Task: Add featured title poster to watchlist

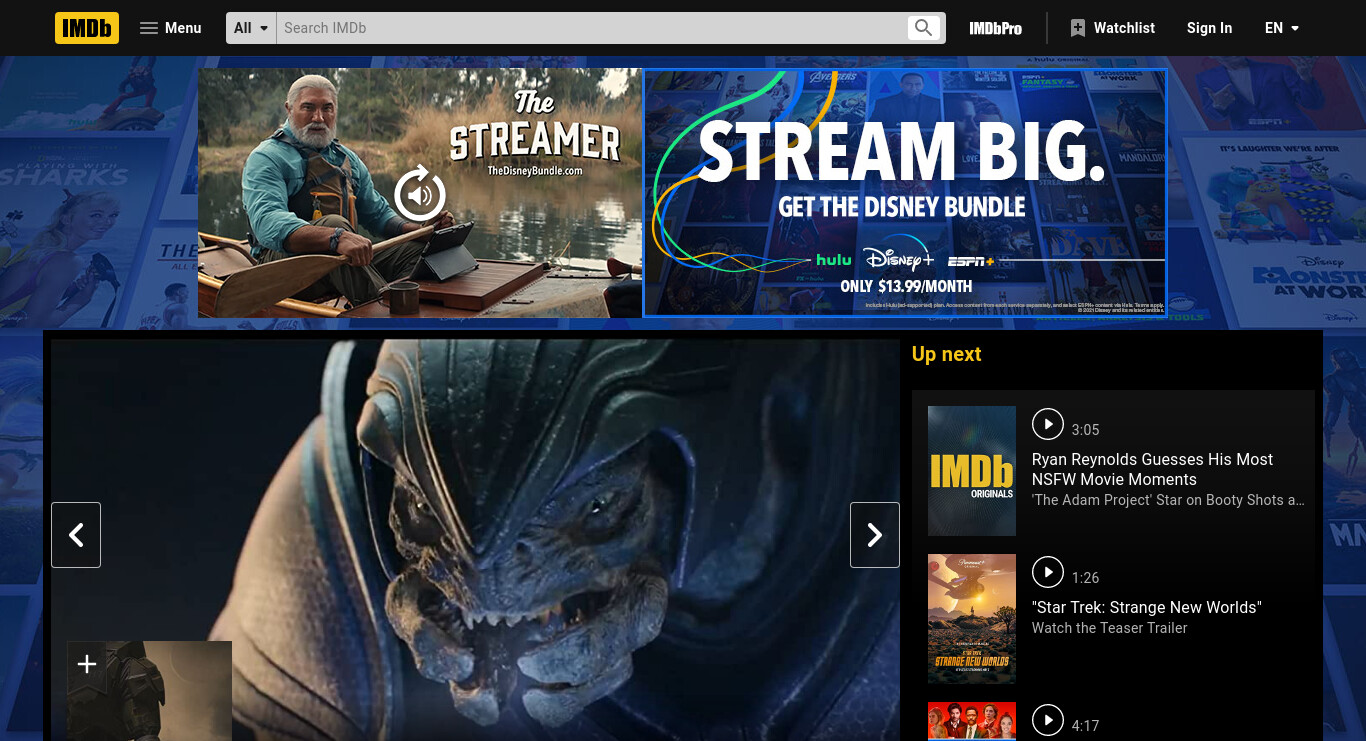Action: point(87,664)
